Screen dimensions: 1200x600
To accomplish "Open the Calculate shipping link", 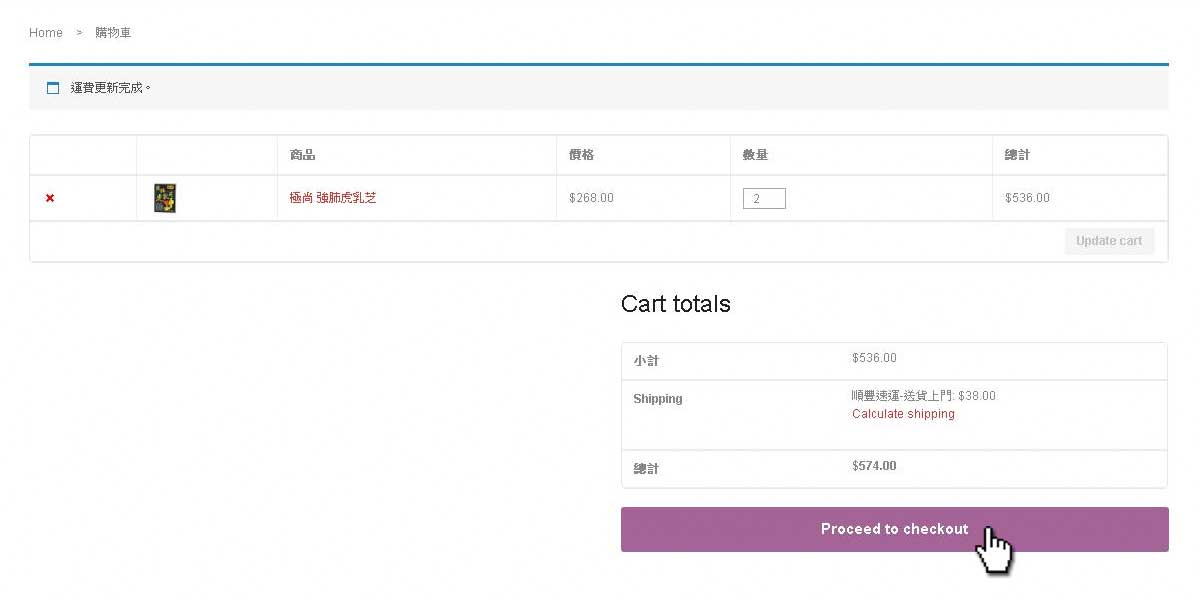I will (903, 414).
